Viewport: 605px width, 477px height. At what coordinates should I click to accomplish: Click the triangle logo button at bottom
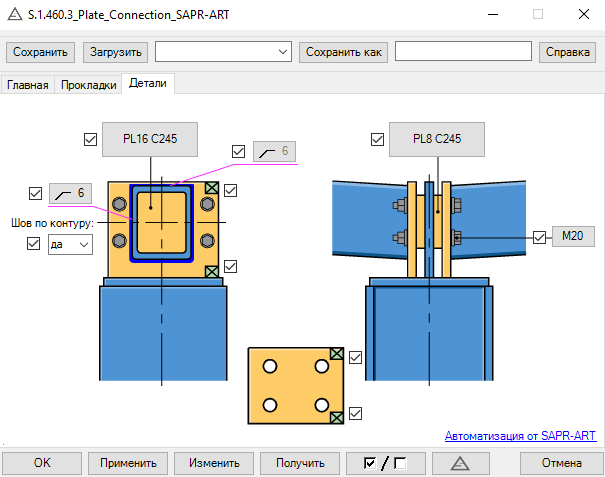(461, 463)
